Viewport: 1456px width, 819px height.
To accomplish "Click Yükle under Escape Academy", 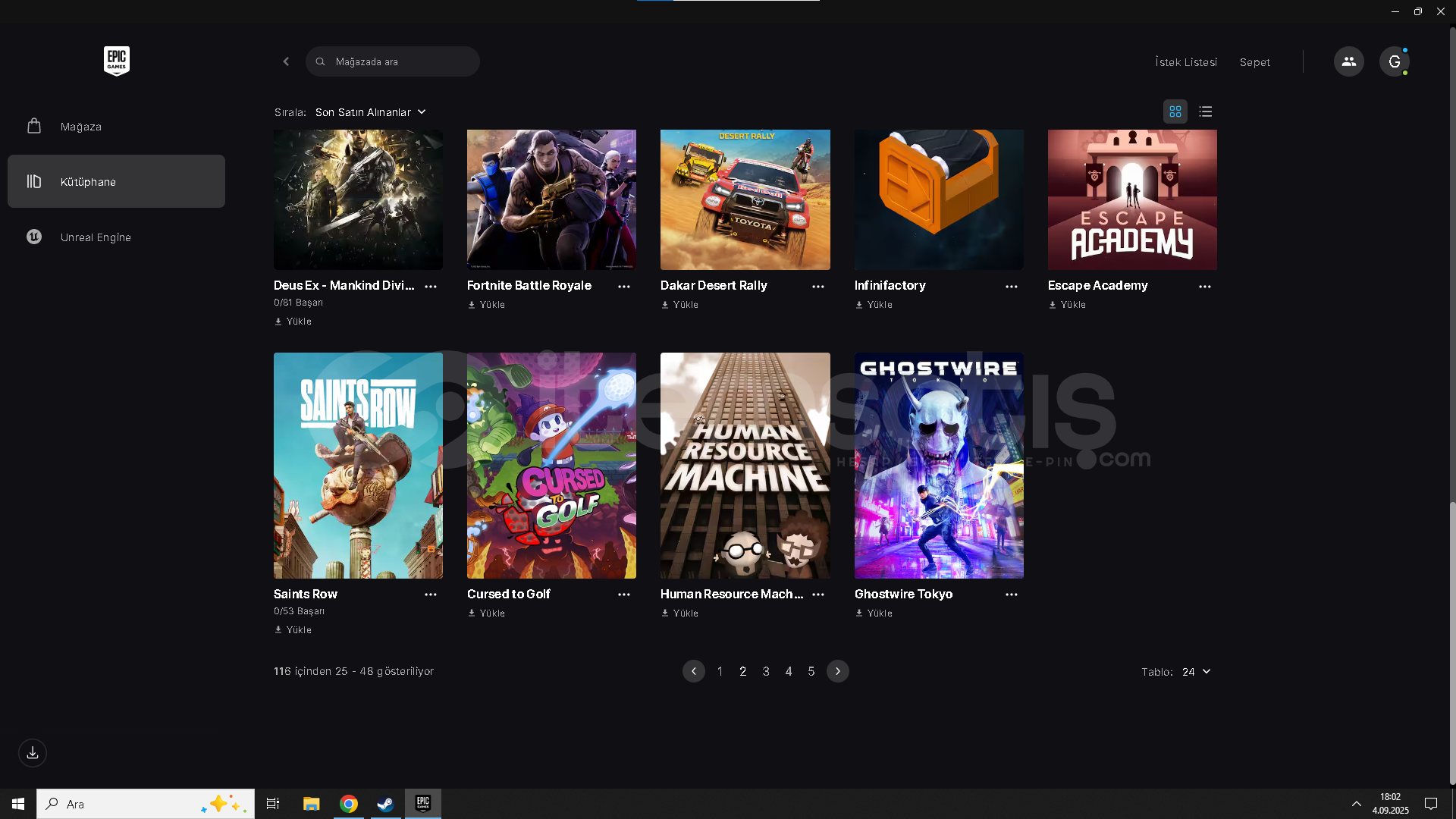I will pyautogui.click(x=1067, y=305).
